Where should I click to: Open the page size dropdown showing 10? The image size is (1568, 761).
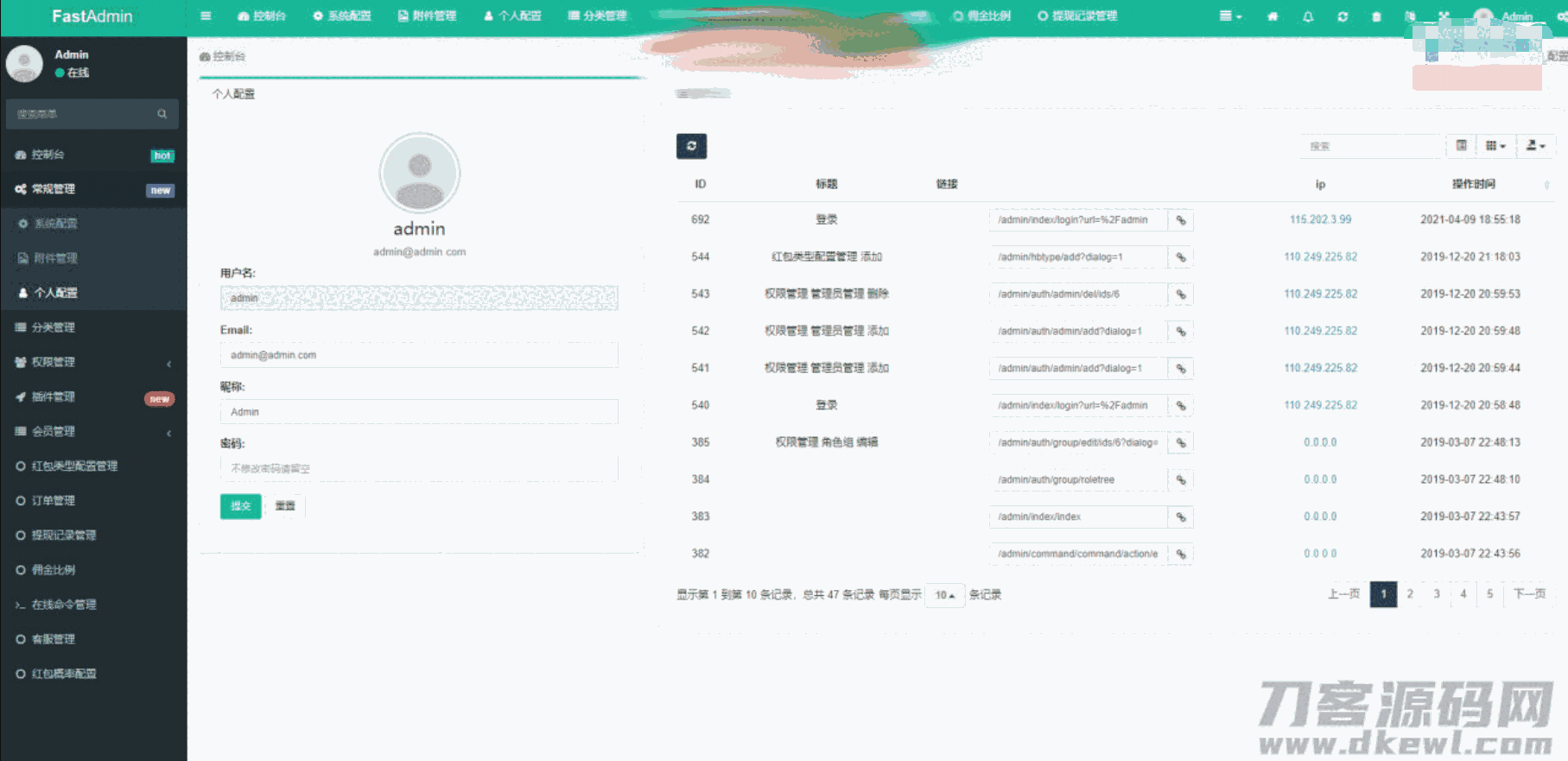[945, 595]
